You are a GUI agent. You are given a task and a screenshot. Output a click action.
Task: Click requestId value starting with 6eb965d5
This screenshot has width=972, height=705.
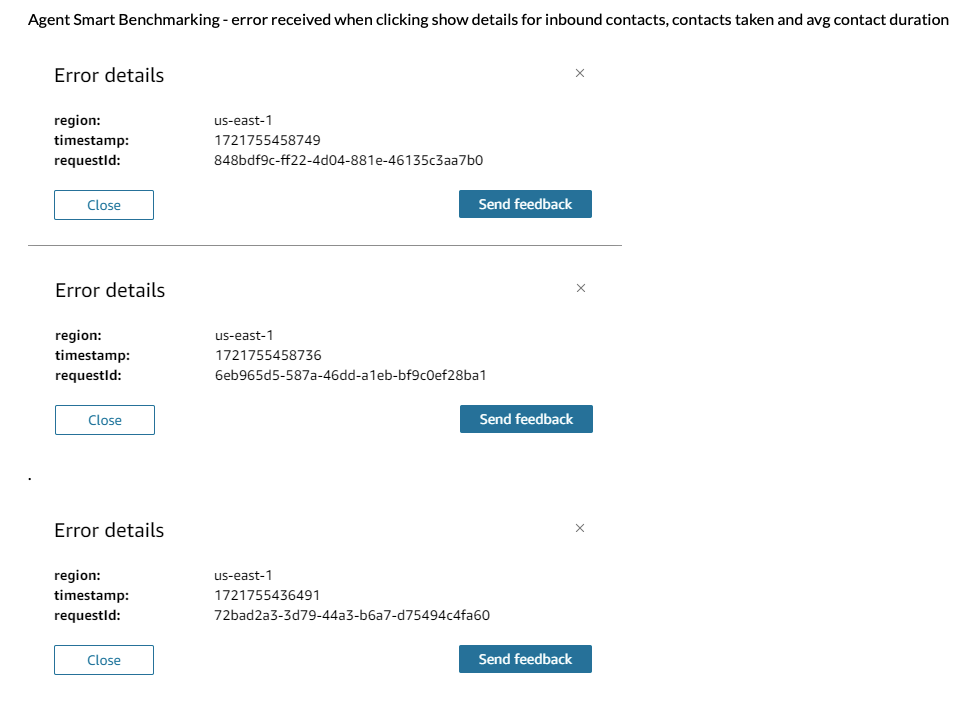point(350,375)
